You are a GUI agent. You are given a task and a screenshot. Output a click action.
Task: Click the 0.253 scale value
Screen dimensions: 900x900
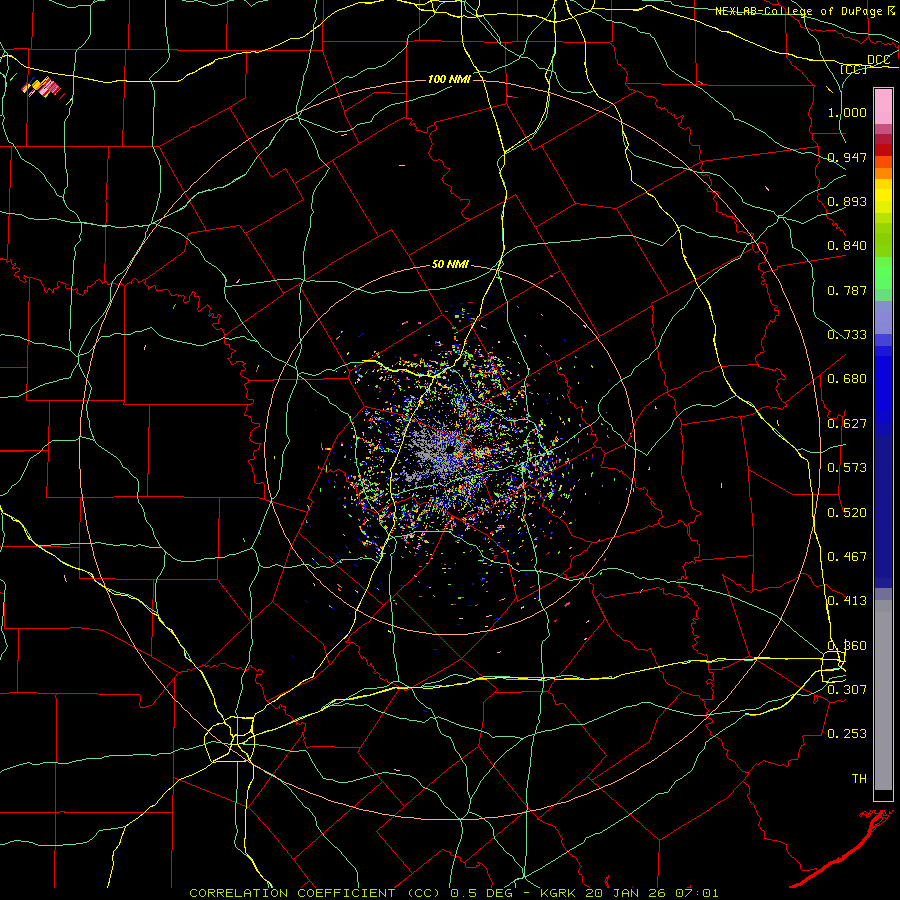[847, 734]
